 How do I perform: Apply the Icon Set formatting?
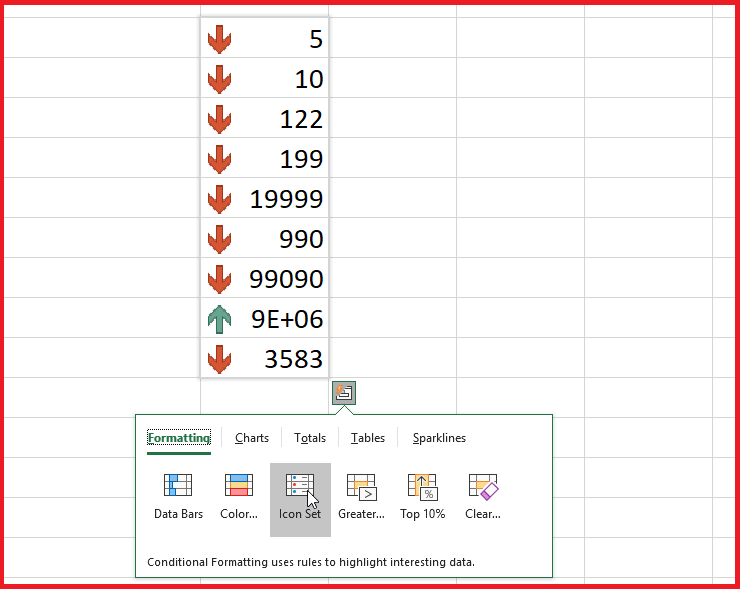coord(300,487)
